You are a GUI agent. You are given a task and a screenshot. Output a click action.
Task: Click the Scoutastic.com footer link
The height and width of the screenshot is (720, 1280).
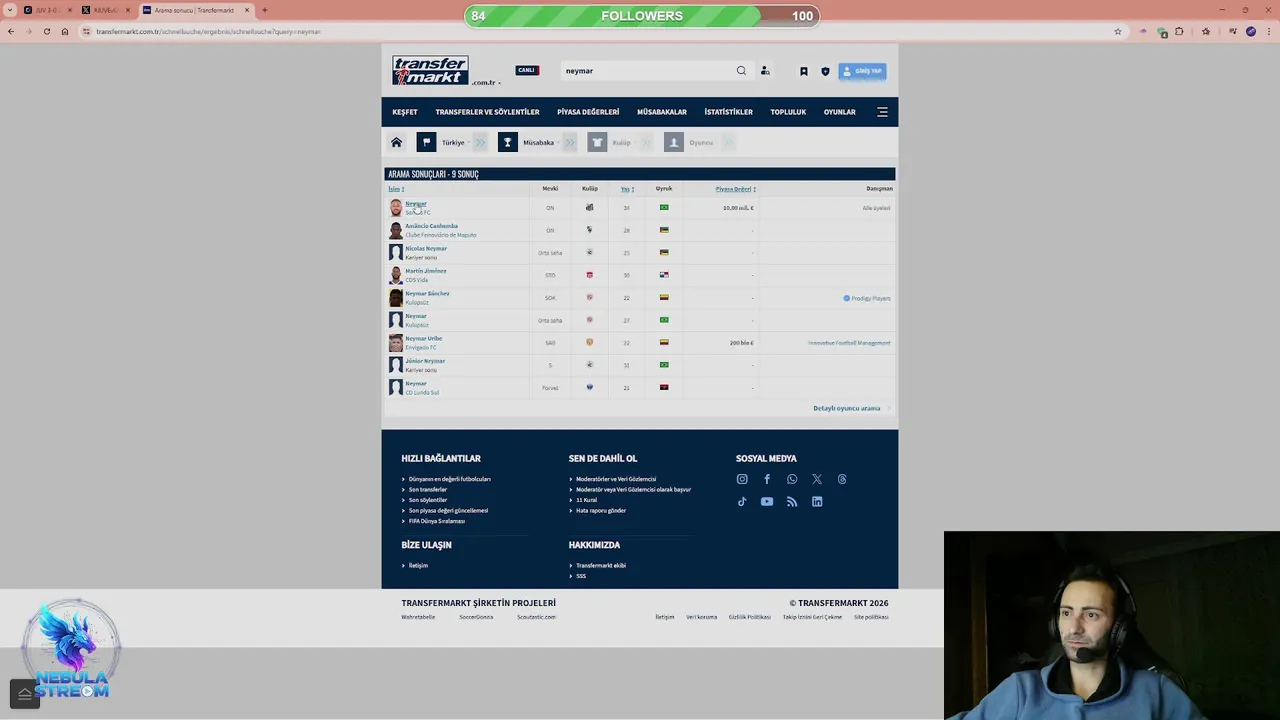(x=536, y=617)
